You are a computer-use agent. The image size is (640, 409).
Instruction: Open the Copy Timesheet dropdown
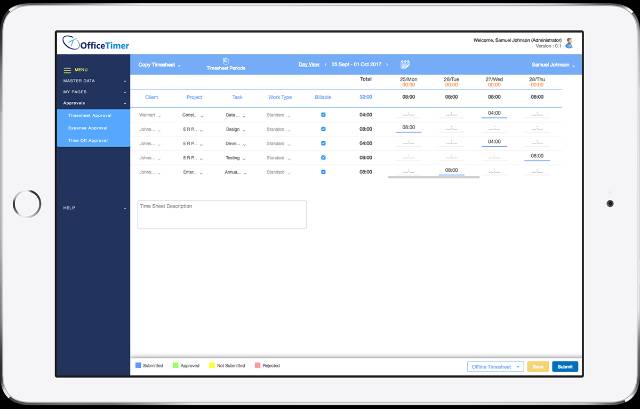pyautogui.click(x=159, y=64)
